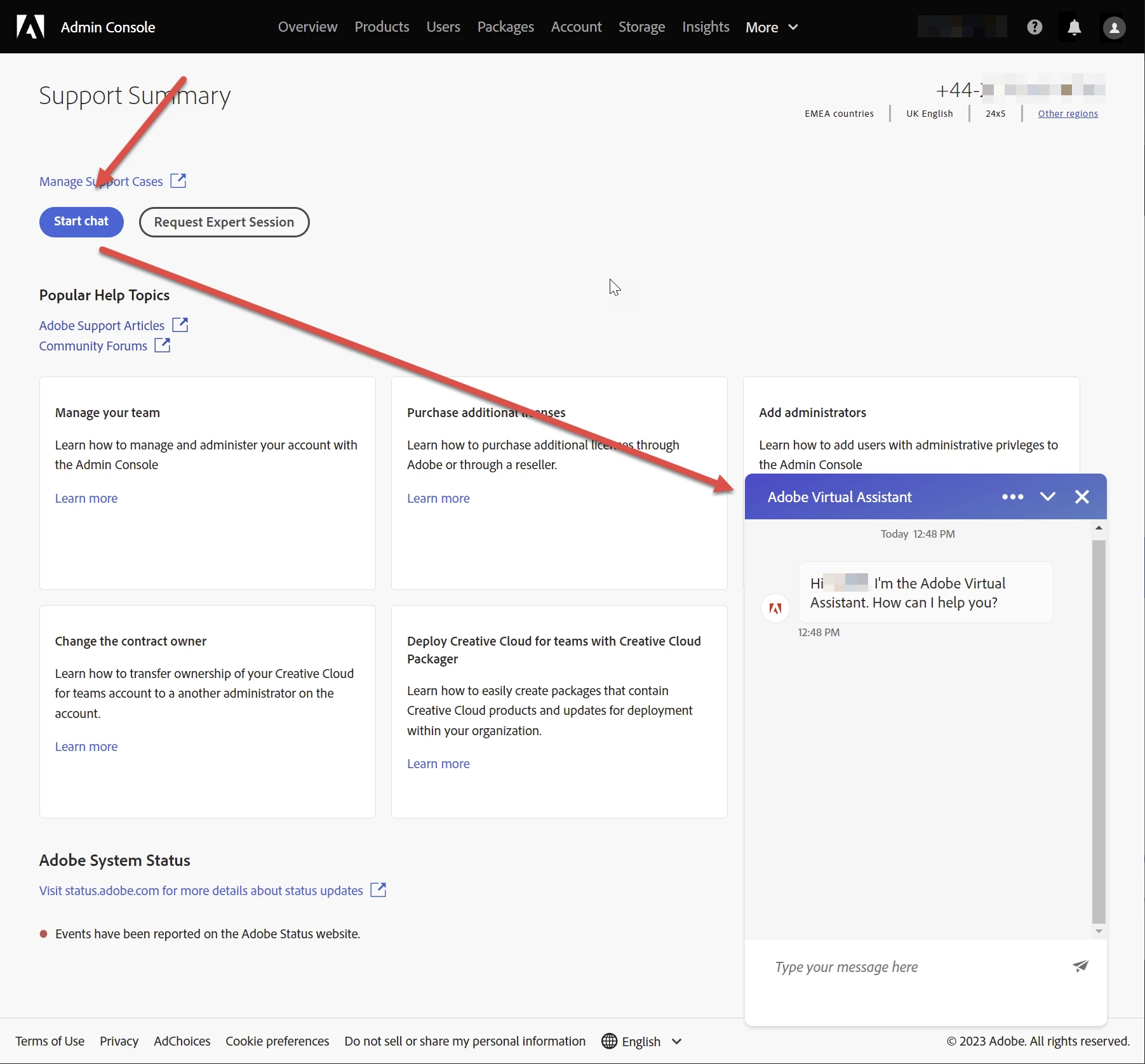Click the chat message input field

[x=914, y=967]
